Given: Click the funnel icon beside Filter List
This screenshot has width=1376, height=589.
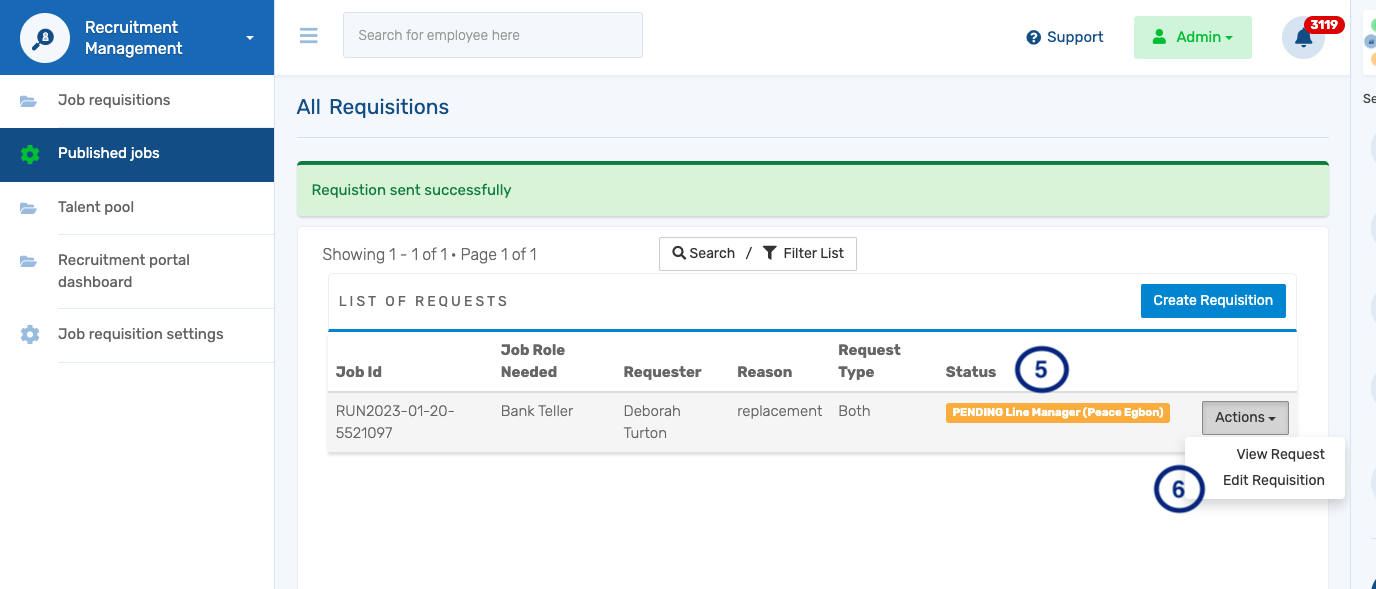Looking at the screenshot, I should coord(768,253).
